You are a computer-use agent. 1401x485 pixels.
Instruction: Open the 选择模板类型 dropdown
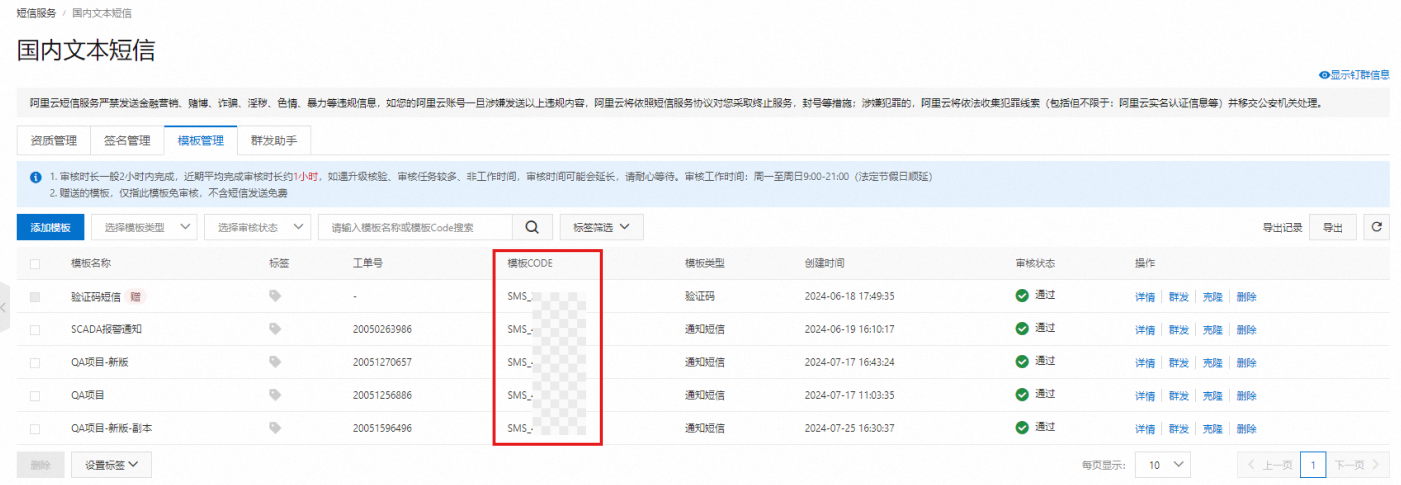(x=144, y=228)
